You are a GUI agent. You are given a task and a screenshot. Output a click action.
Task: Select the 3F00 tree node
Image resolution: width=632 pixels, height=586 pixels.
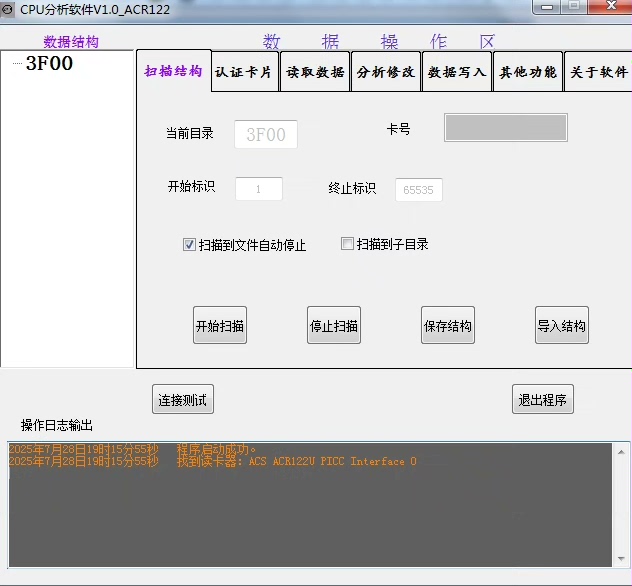coord(49,63)
